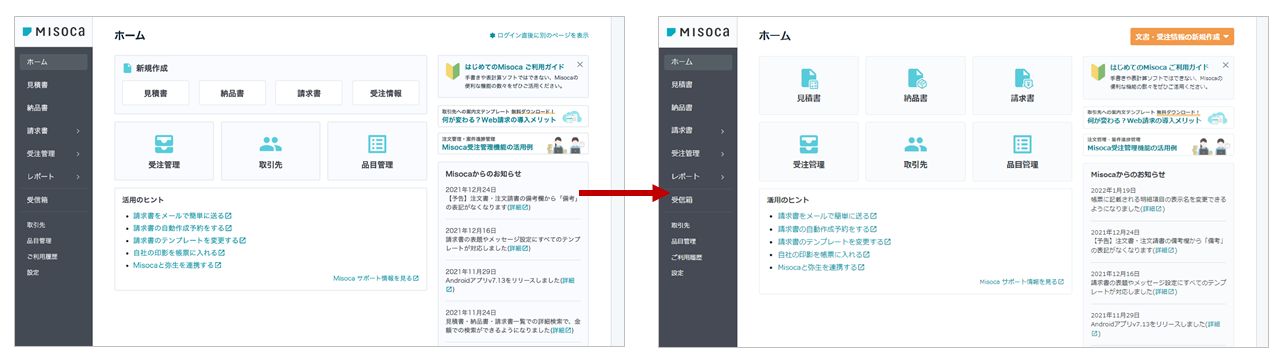The height and width of the screenshot is (360, 1280).
Task: Open 納品書 document icon card in right window
Action: (915, 85)
